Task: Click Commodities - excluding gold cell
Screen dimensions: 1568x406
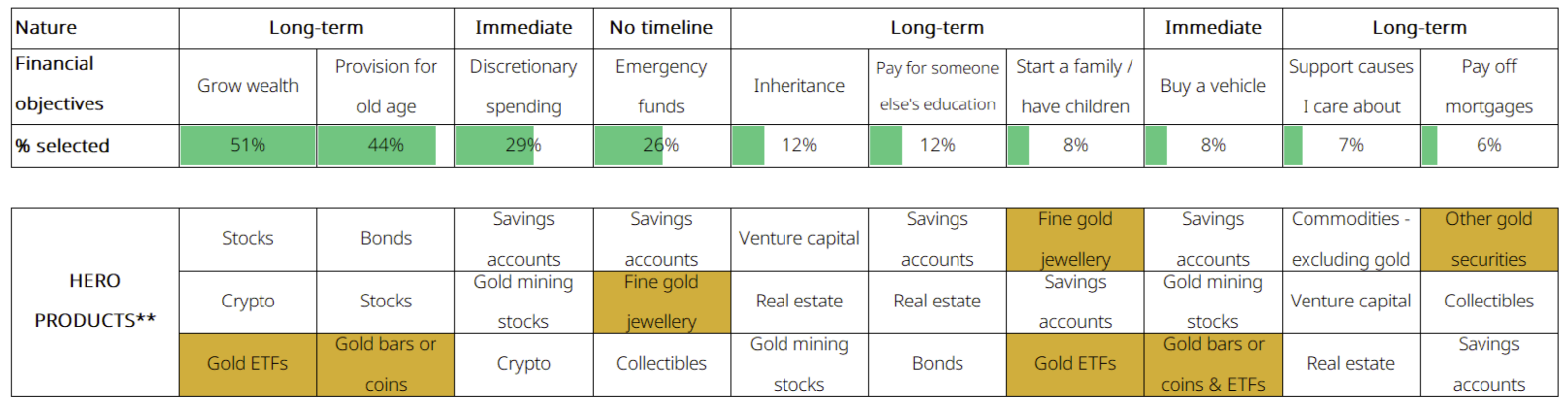Action: (x=1350, y=239)
